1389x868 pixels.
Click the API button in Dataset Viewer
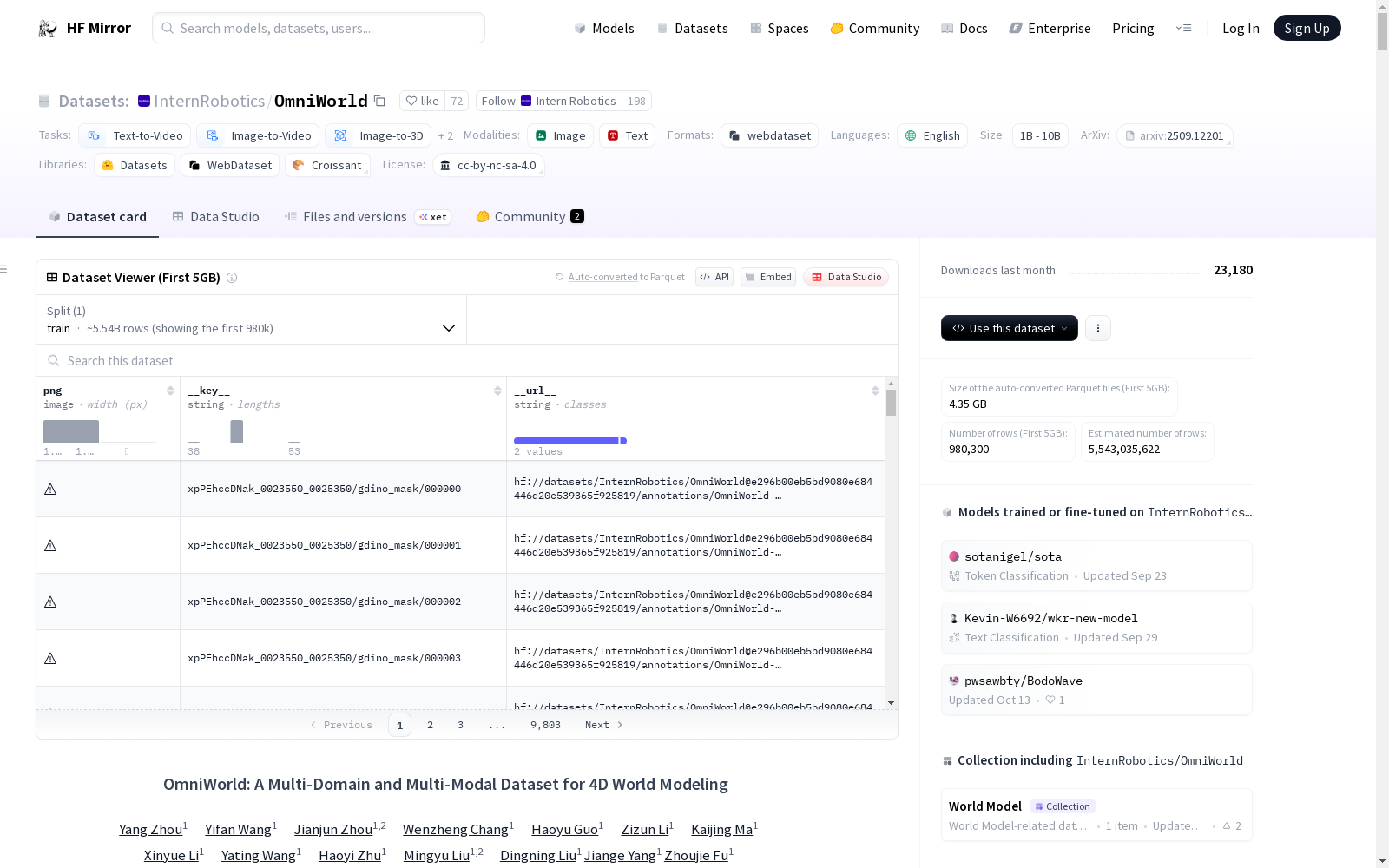tap(714, 277)
